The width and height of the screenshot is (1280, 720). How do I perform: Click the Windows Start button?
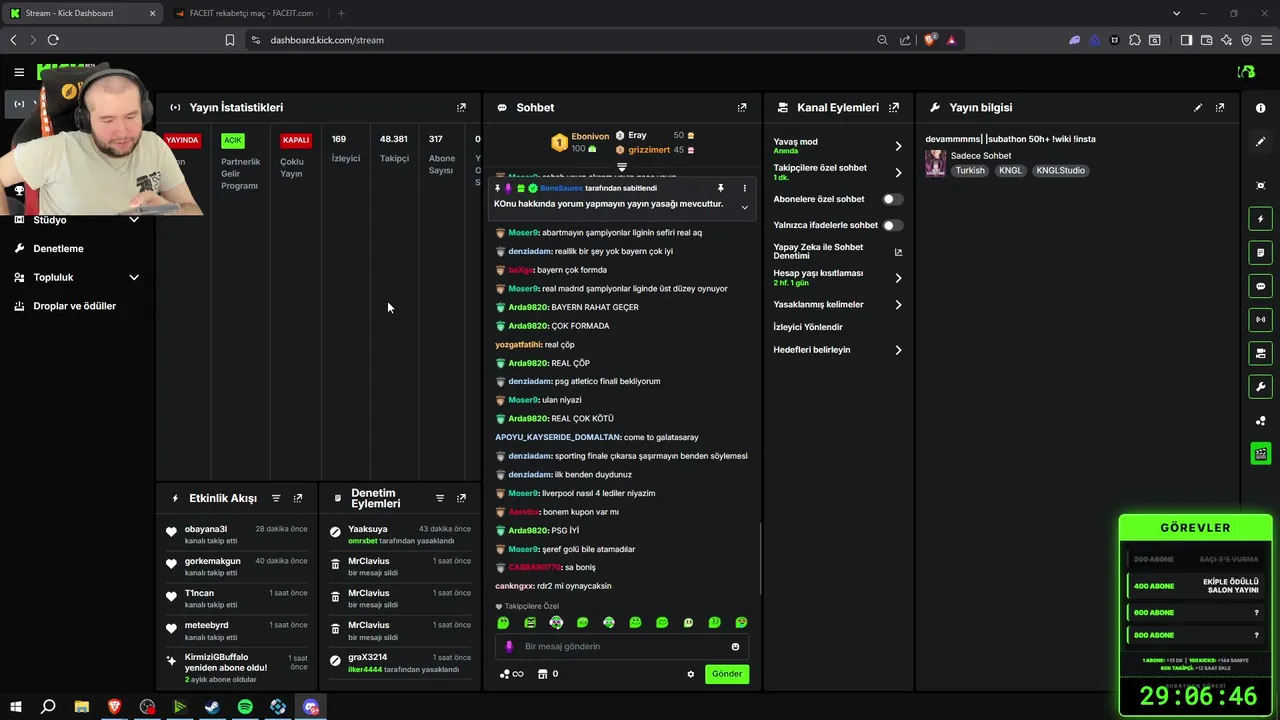[x=15, y=707]
